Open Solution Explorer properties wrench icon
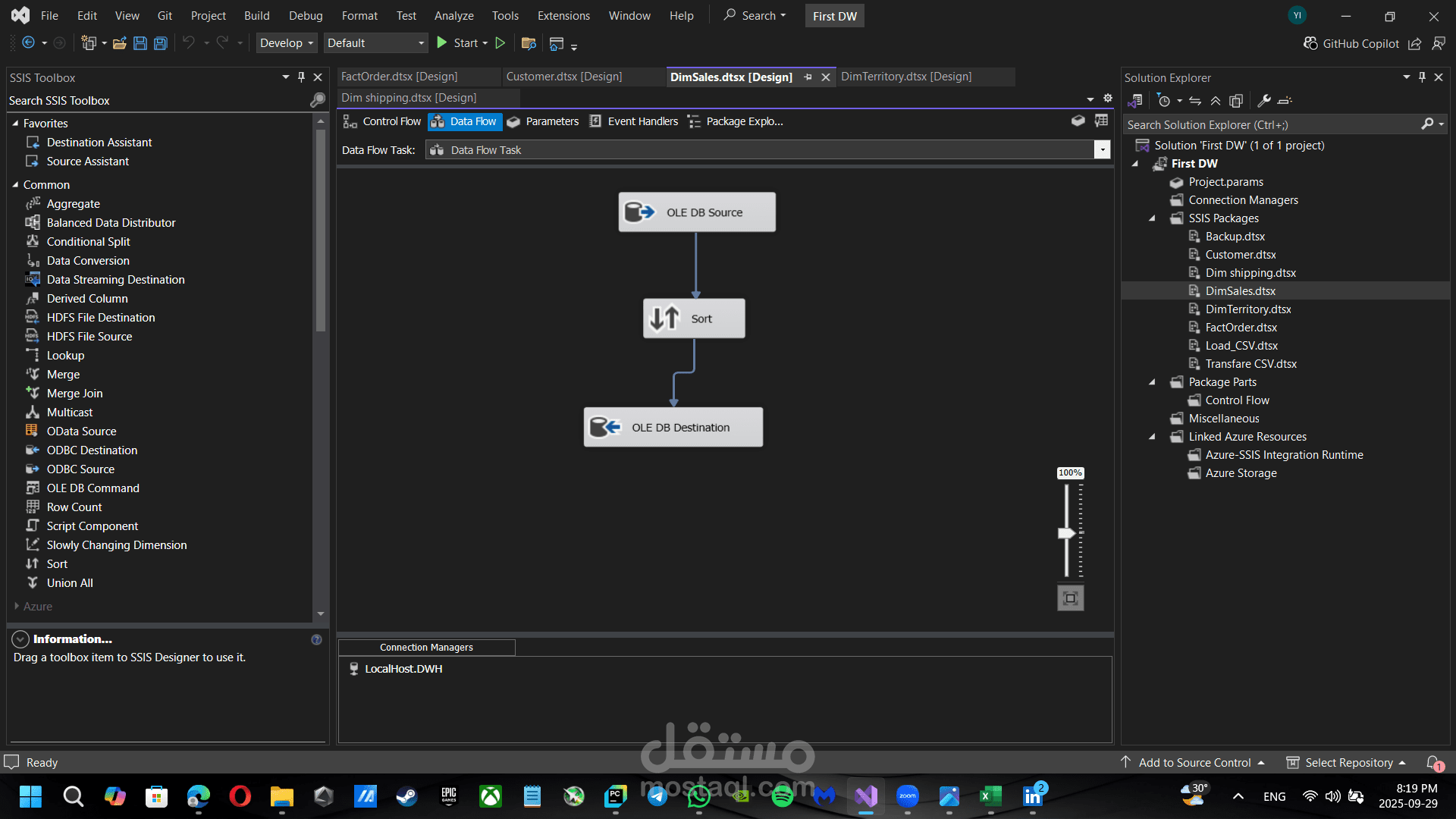 coord(1263,100)
